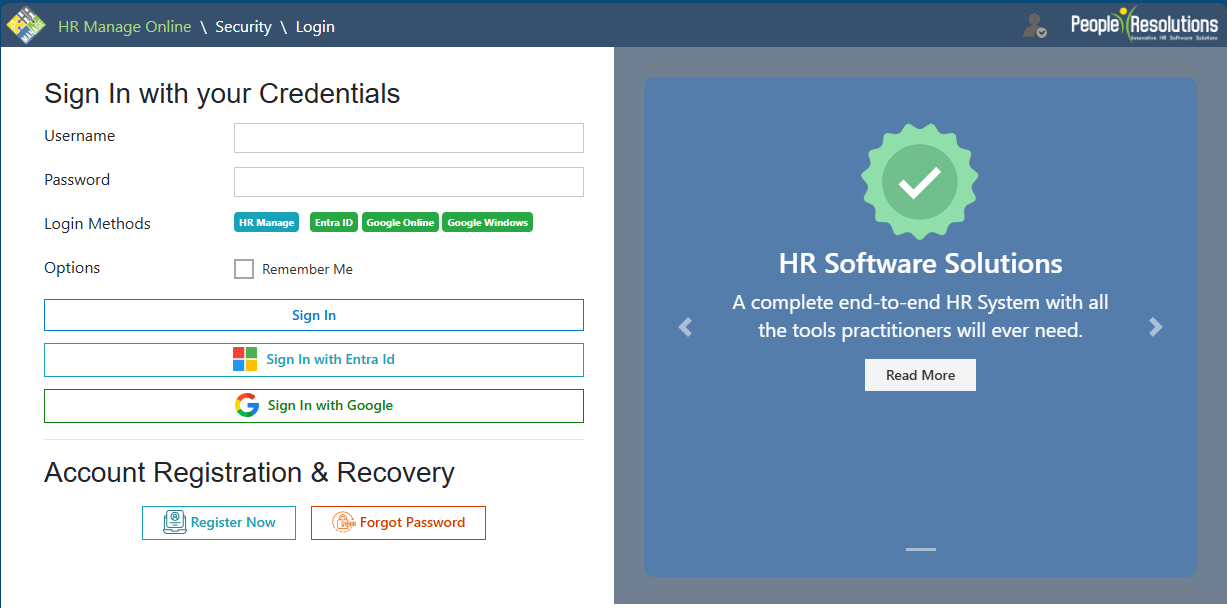Screen dimensions: 1227x608
Task: Choose the Google Online login method
Action: pos(400,222)
